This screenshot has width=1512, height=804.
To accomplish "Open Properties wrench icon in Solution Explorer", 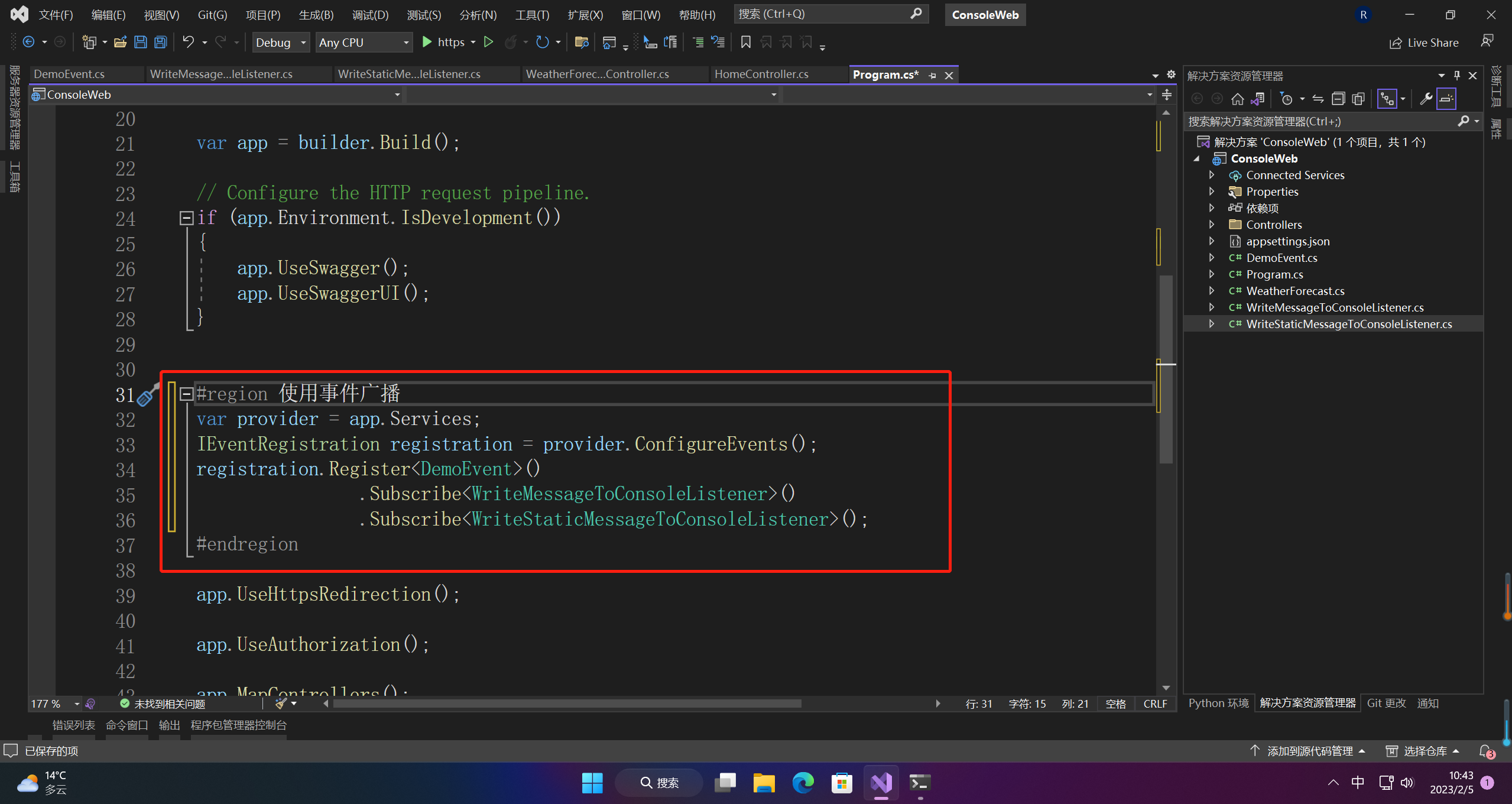I will click(1426, 99).
